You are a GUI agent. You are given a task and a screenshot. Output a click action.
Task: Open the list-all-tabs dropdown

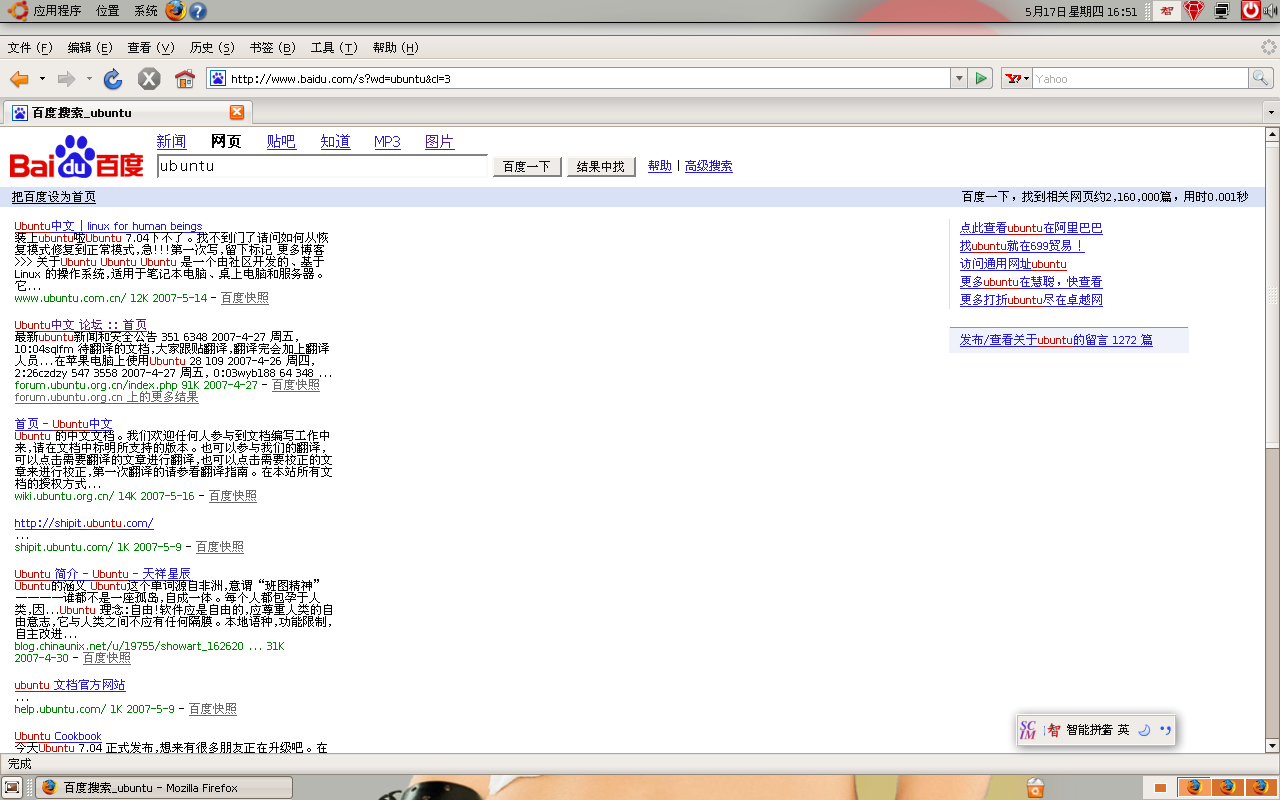1271,112
